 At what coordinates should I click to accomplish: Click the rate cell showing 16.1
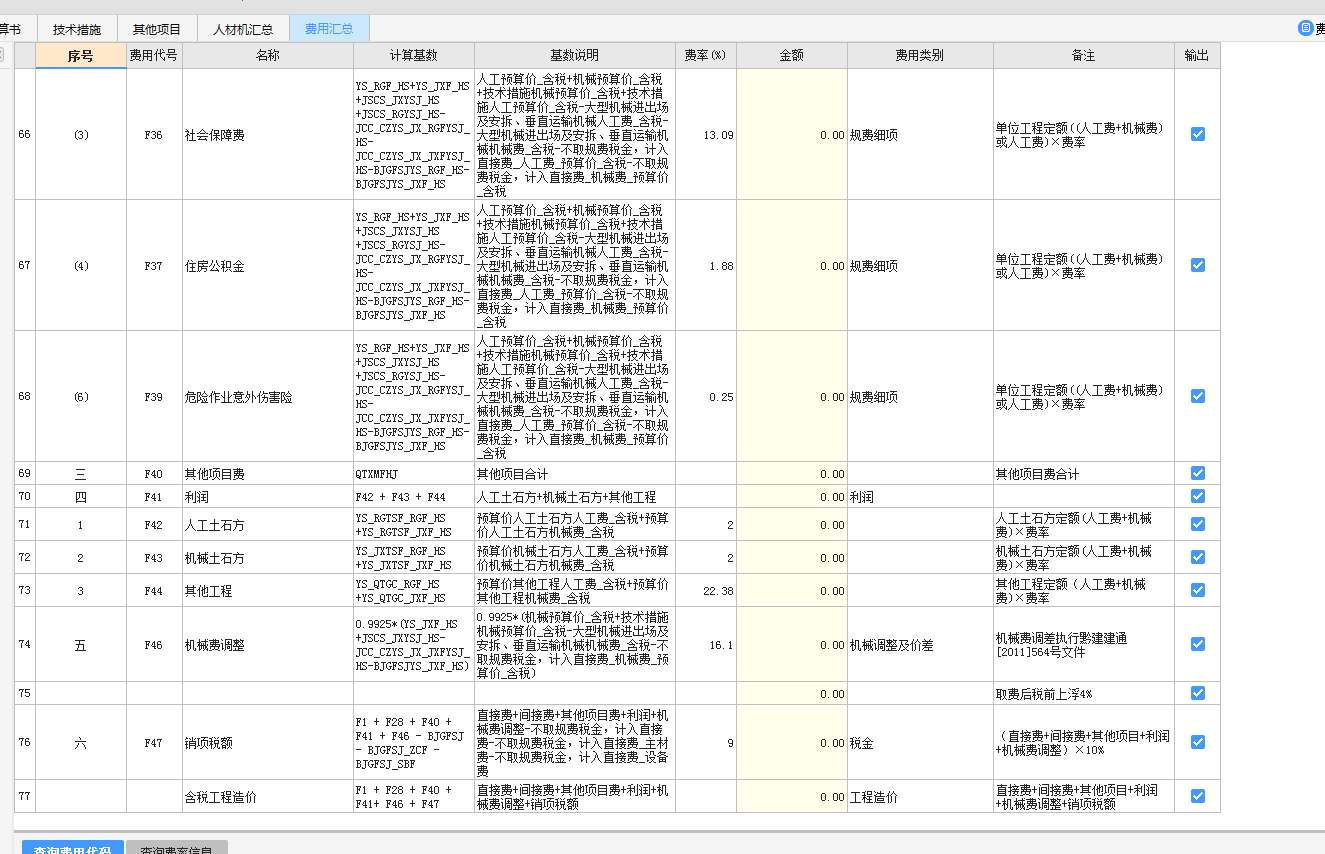705,644
